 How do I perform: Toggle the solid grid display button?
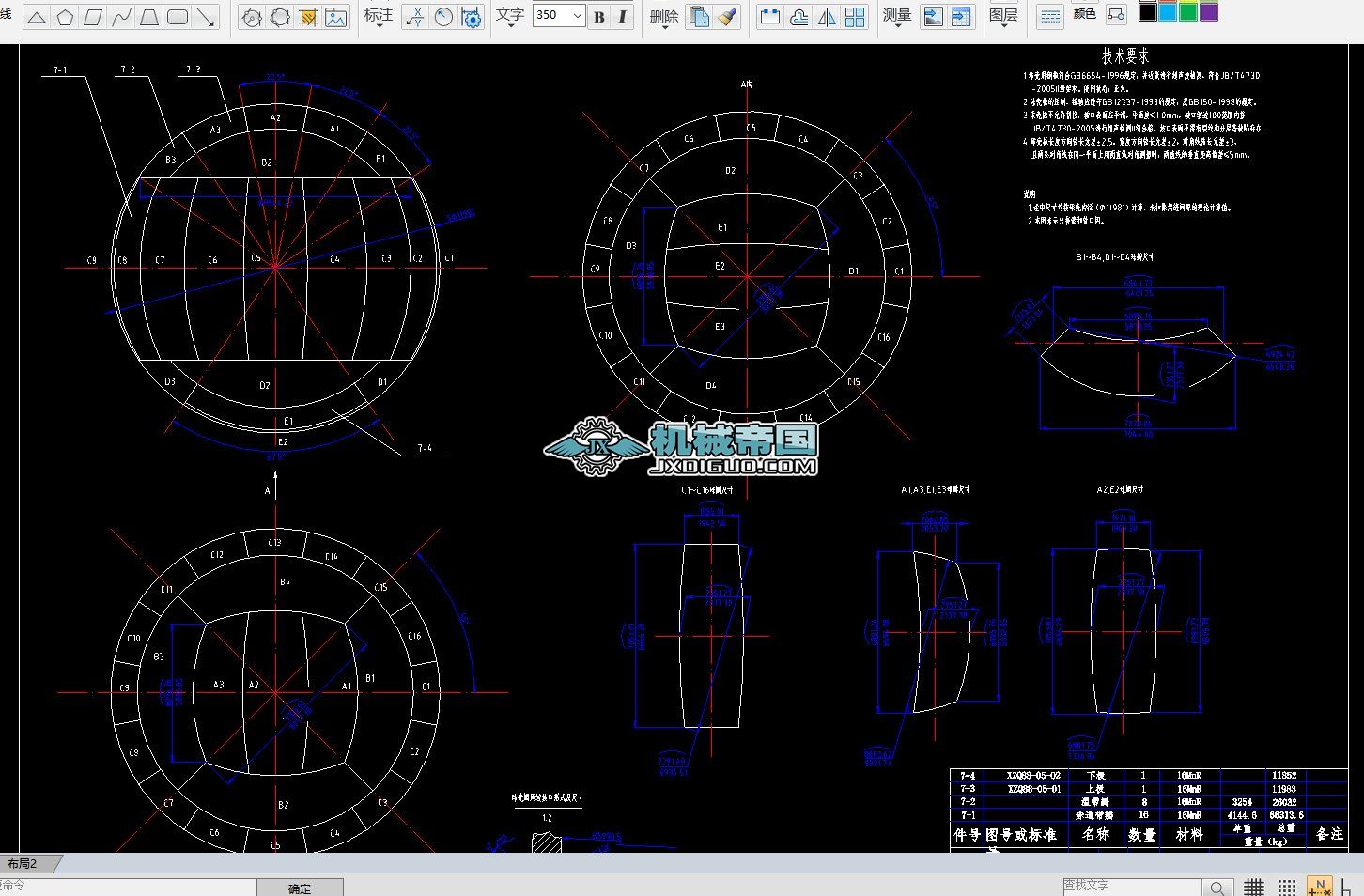click(x=1254, y=887)
